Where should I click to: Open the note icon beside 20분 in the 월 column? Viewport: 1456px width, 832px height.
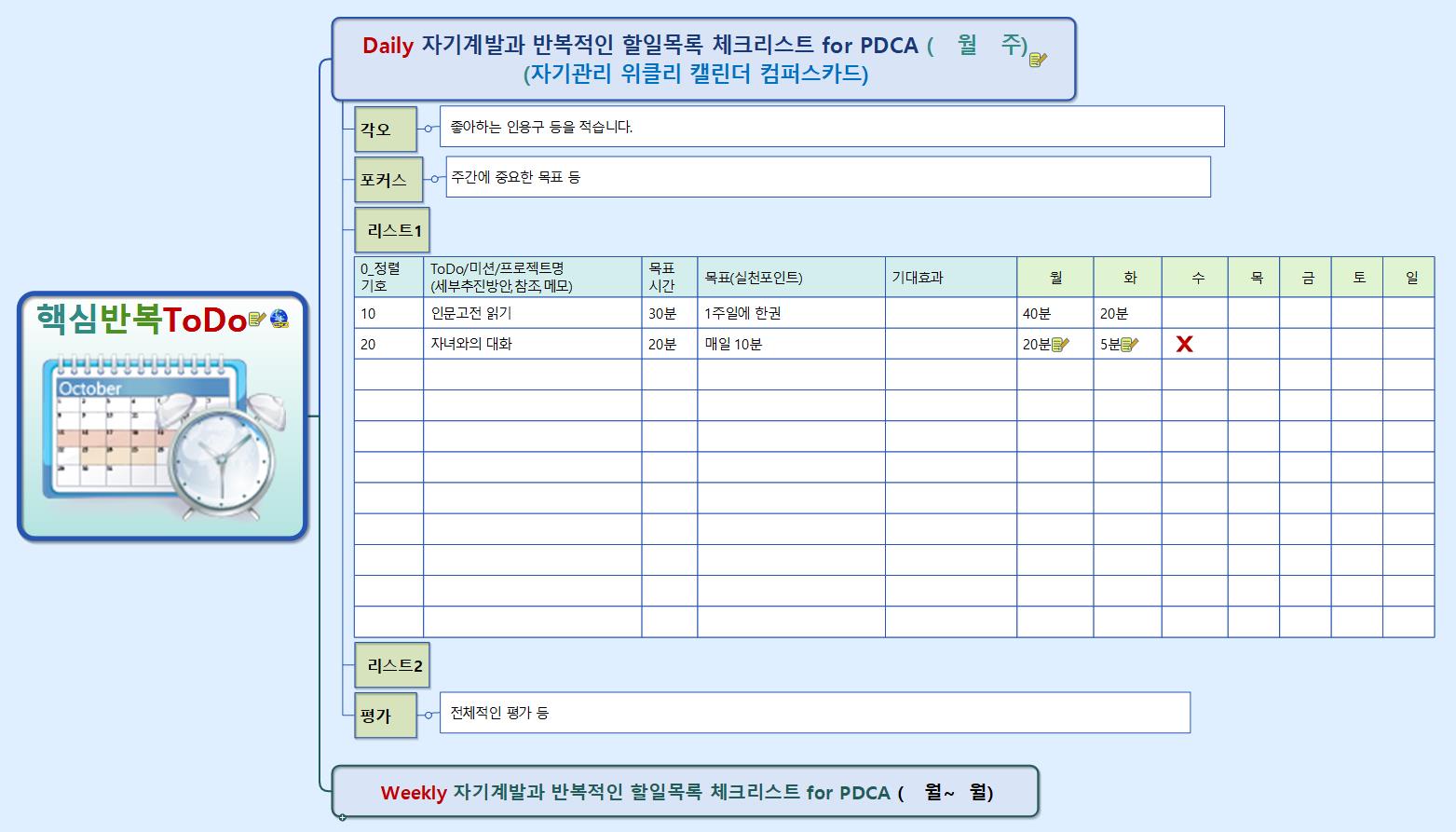pyautogui.click(x=1060, y=345)
